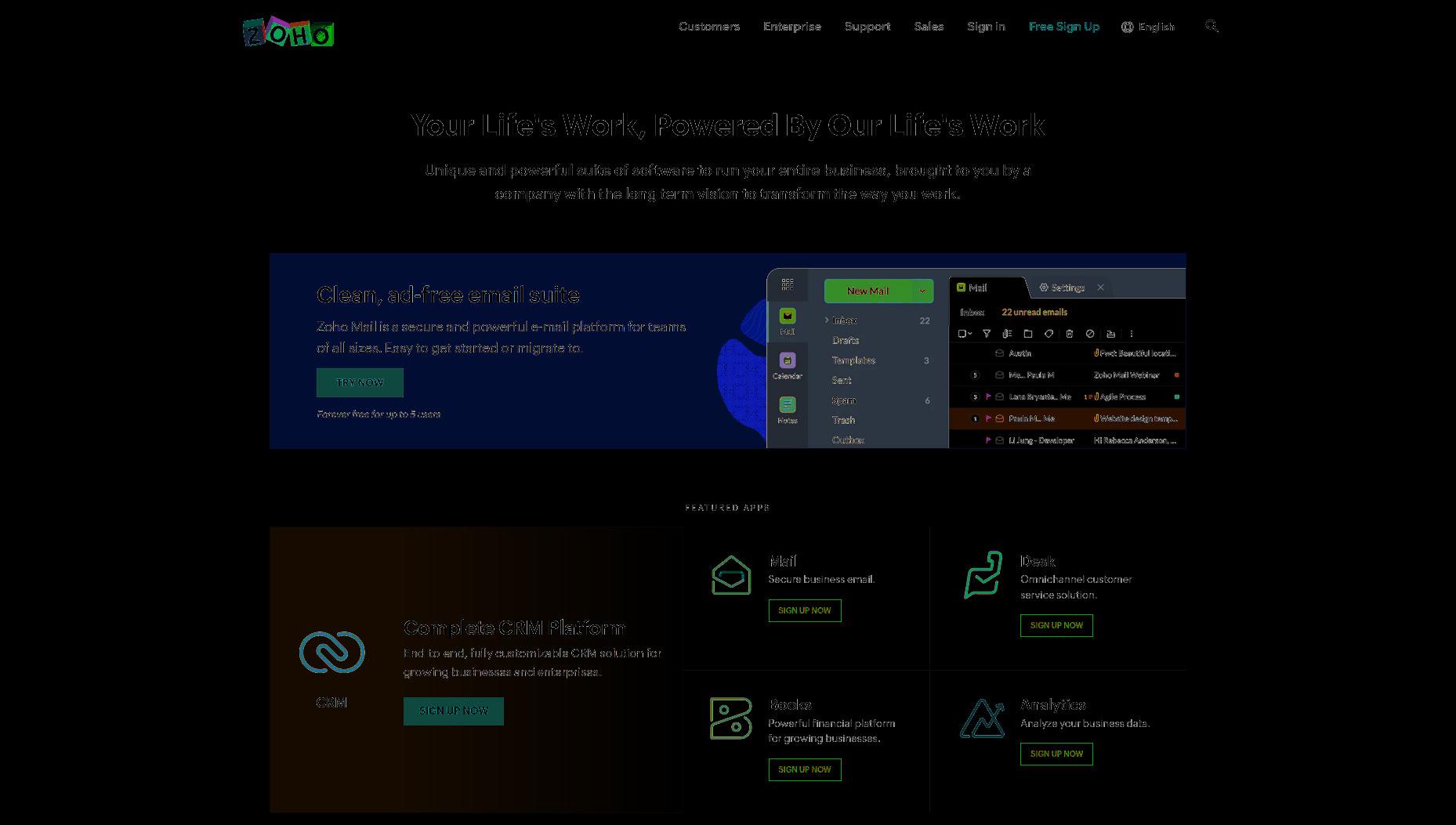Expand the New Mail dropdown arrow
Screen dimensions: 1456x825
(x=922, y=291)
